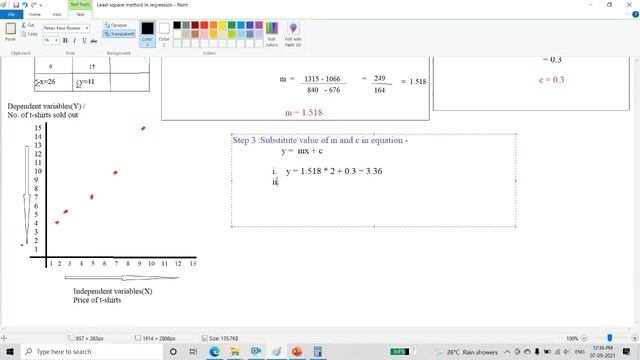Screen dimensions: 640x360
Task: Open Edit with Paint 3D
Action: [293, 34]
